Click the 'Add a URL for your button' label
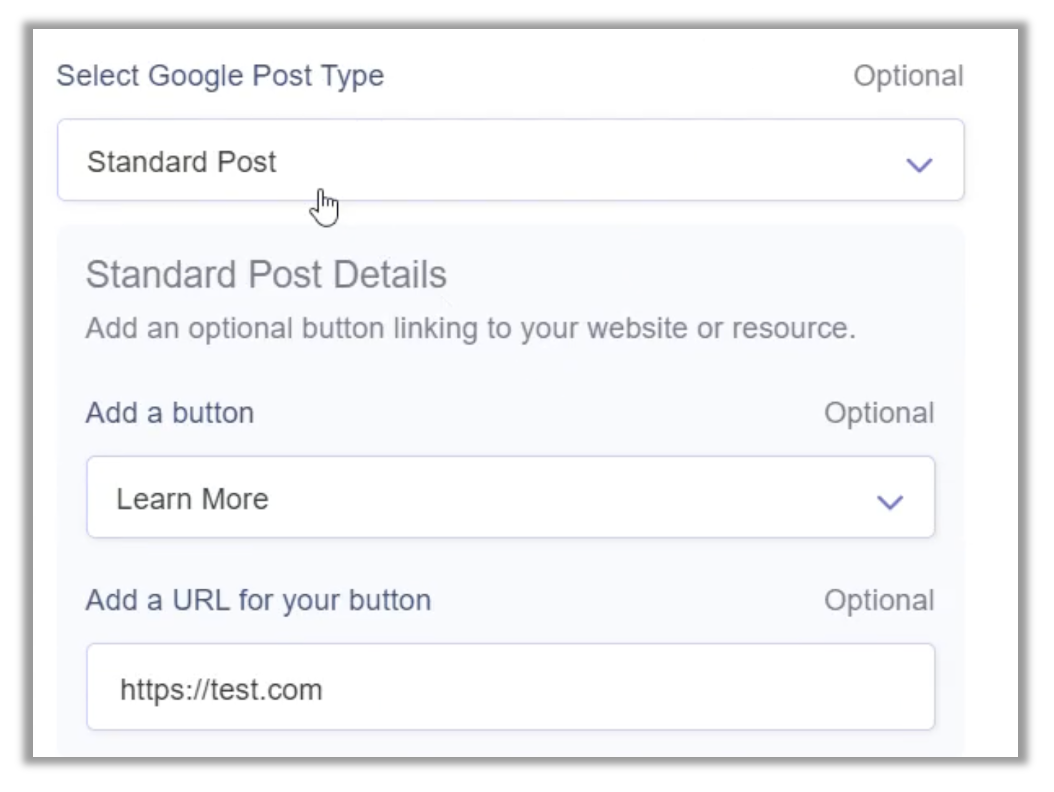Screen dimensions: 1054x792 tap(258, 600)
